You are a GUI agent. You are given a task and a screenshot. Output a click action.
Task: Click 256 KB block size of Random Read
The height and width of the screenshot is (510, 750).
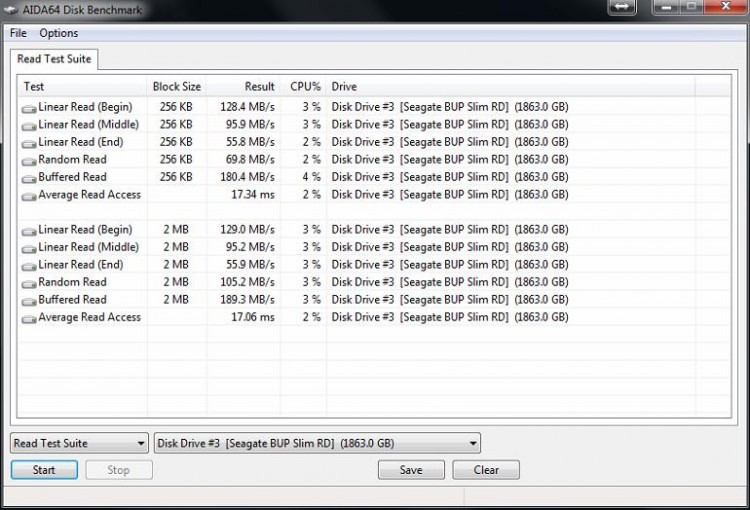(x=176, y=159)
